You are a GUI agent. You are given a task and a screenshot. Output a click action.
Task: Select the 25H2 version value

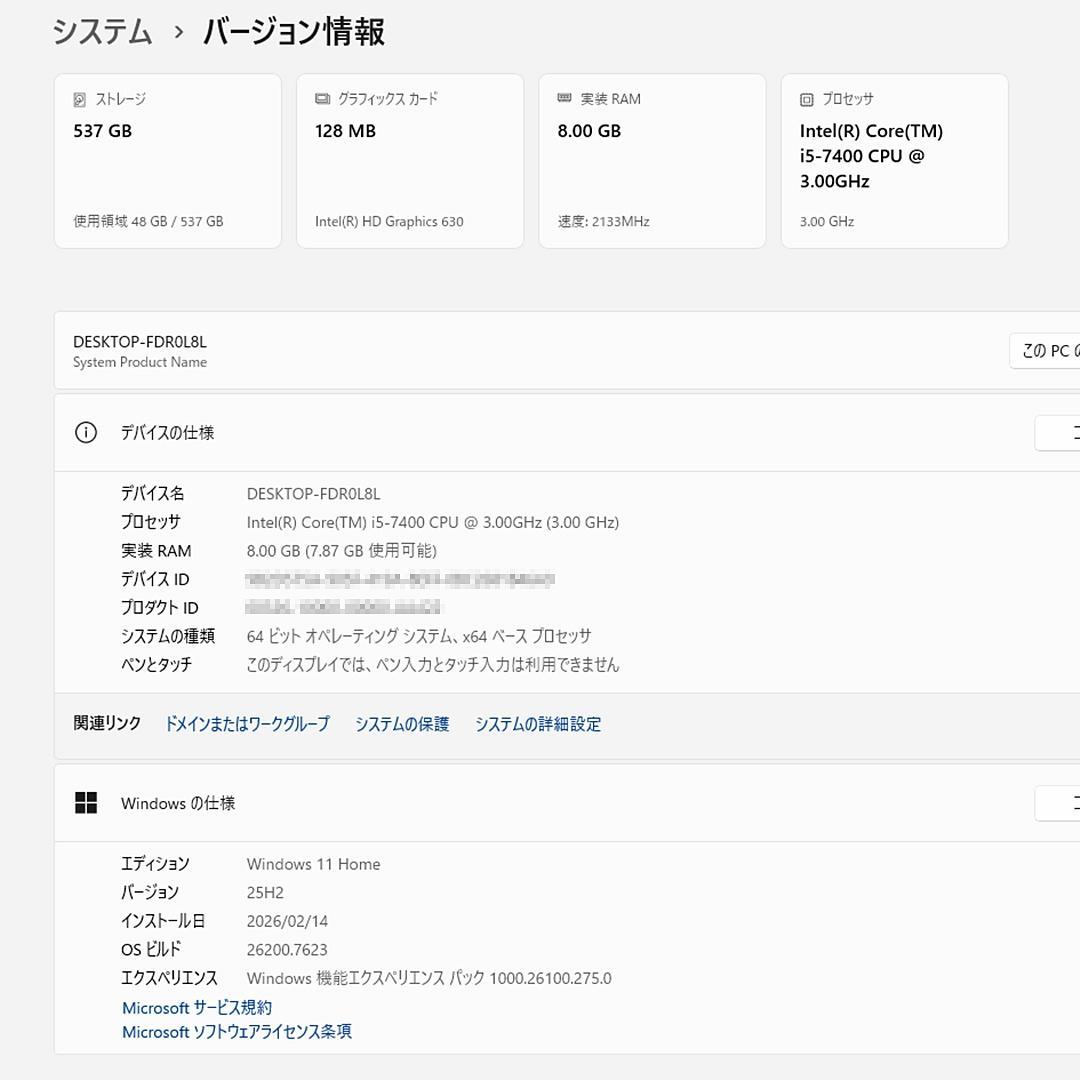(265, 893)
